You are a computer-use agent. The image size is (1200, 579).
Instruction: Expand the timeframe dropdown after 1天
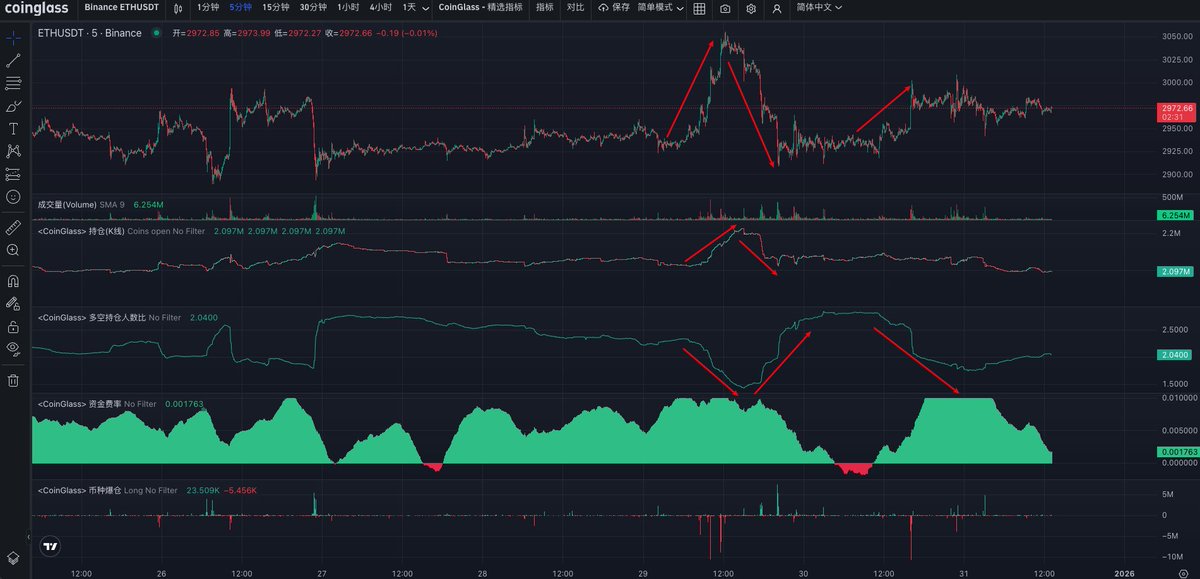pyautogui.click(x=425, y=8)
